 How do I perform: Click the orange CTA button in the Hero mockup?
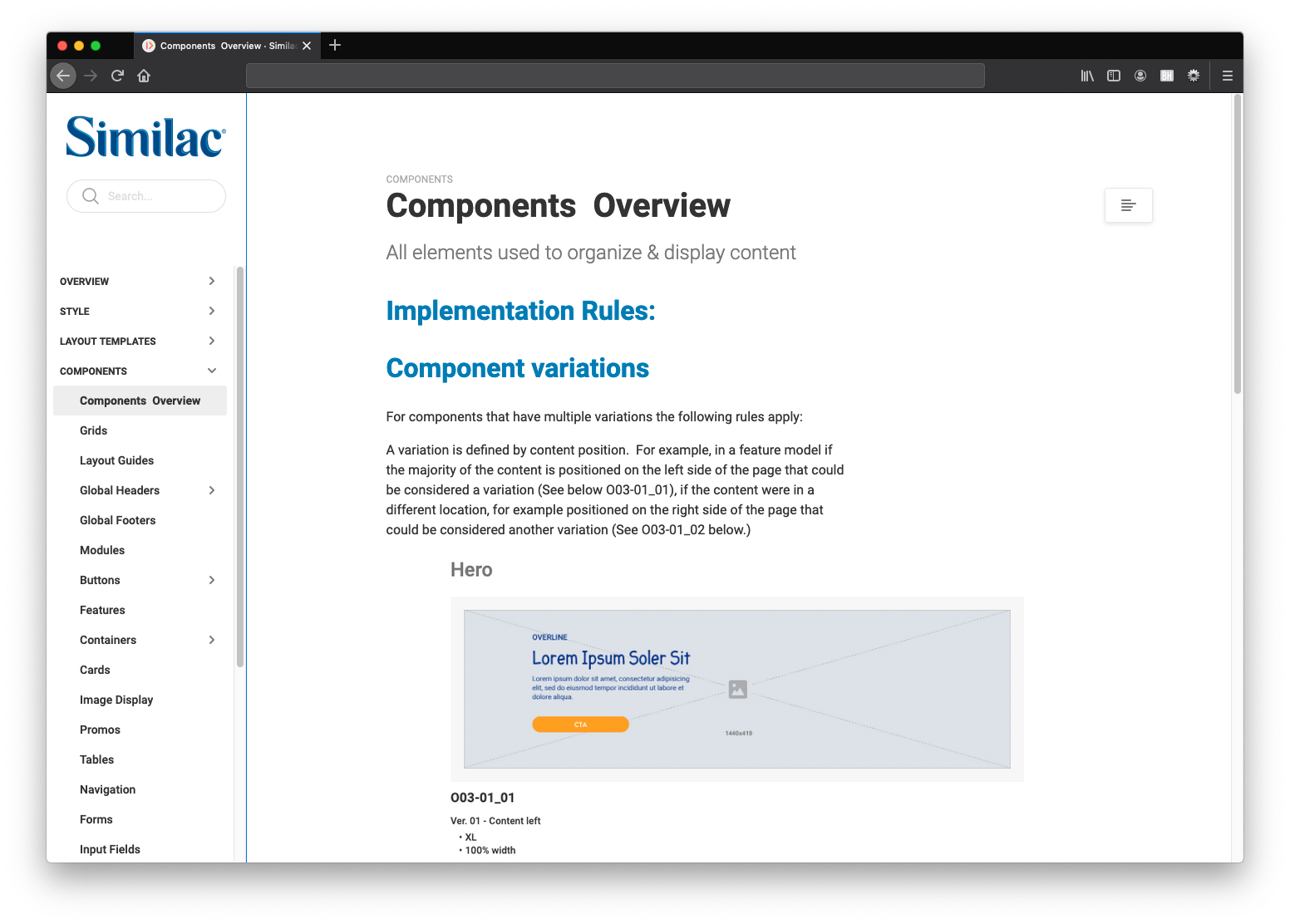point(580,724)
